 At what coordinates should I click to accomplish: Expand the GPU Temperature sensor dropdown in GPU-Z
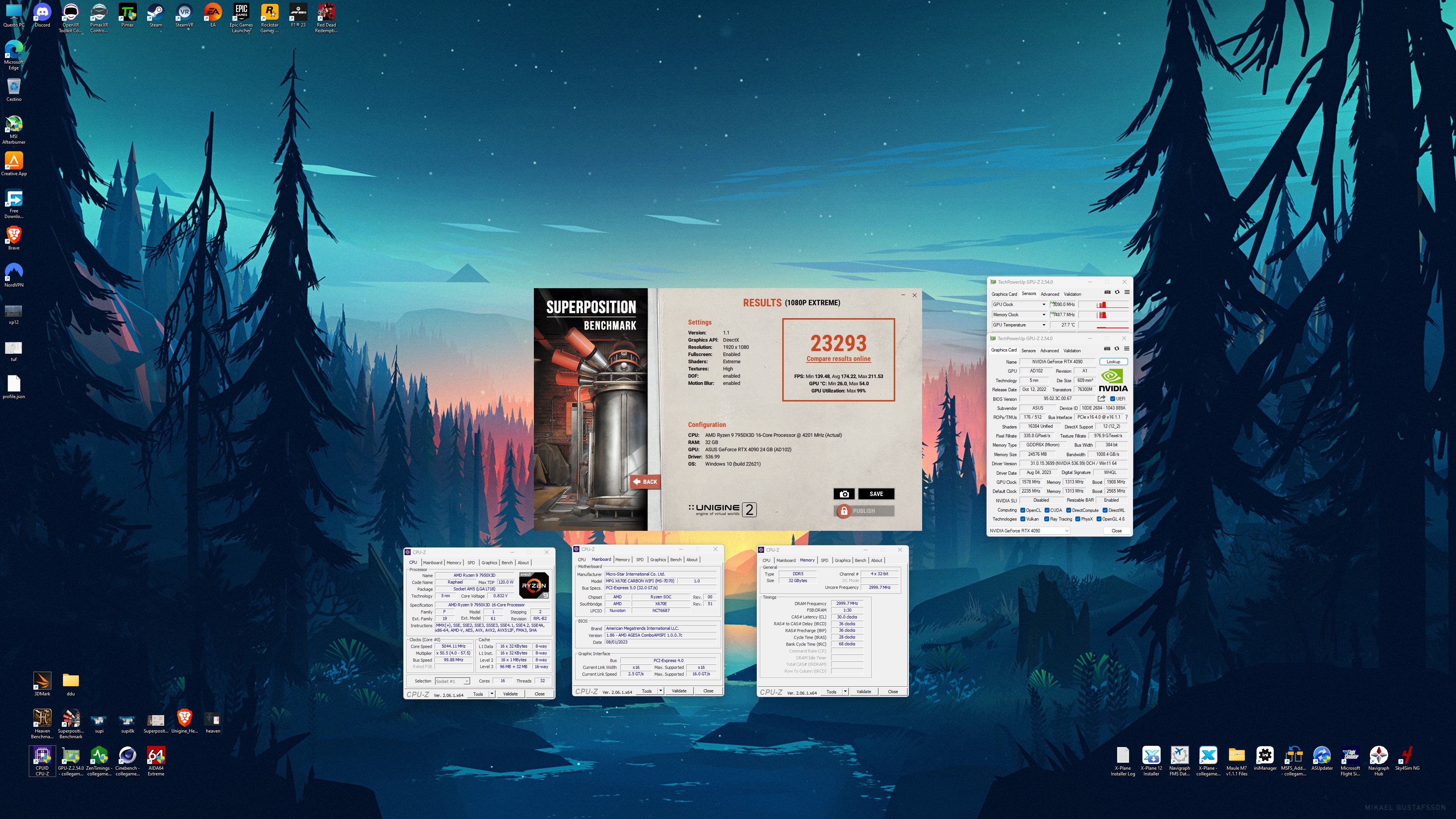click(1043, 325)
